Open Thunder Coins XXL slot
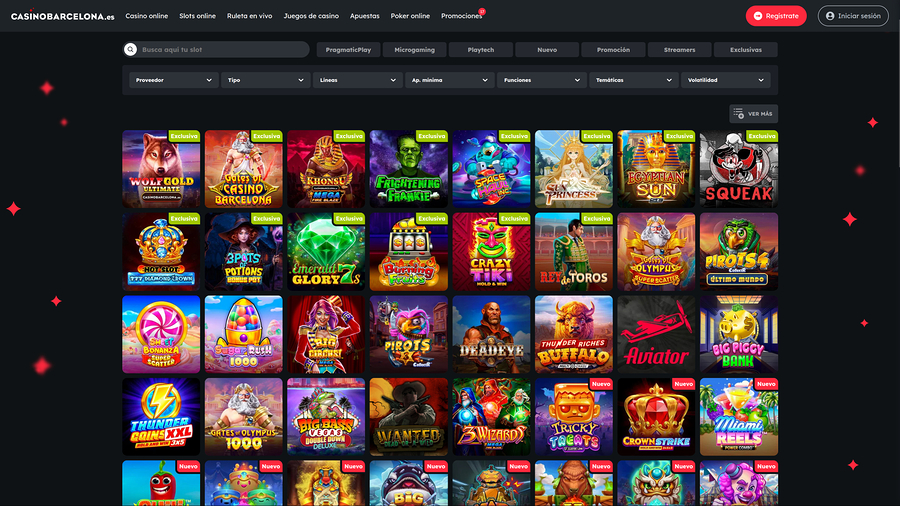This screenshot has height=506, width=900. (x=161, y=417)
